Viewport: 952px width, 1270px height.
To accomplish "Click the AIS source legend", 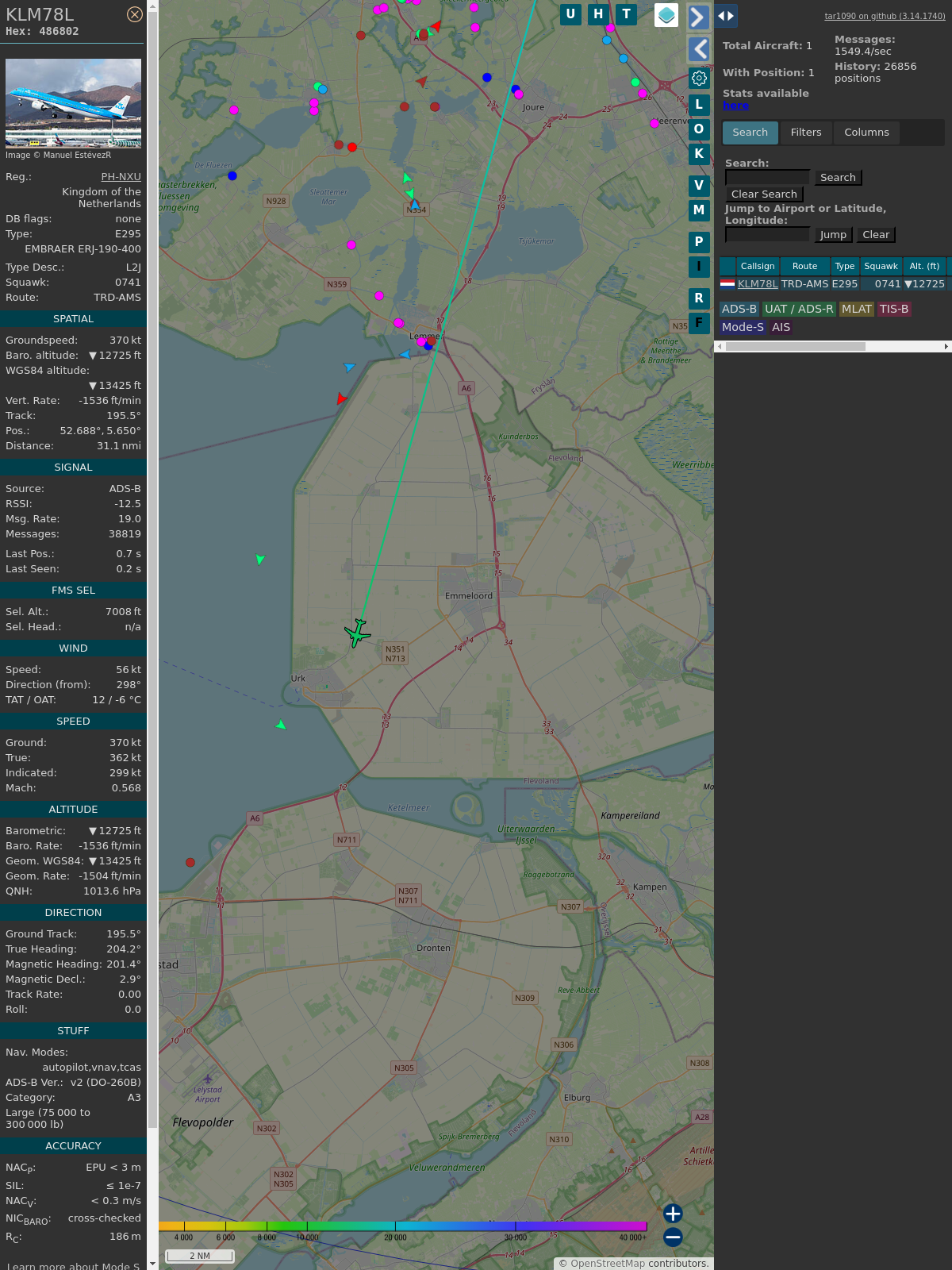I will 781,327.
